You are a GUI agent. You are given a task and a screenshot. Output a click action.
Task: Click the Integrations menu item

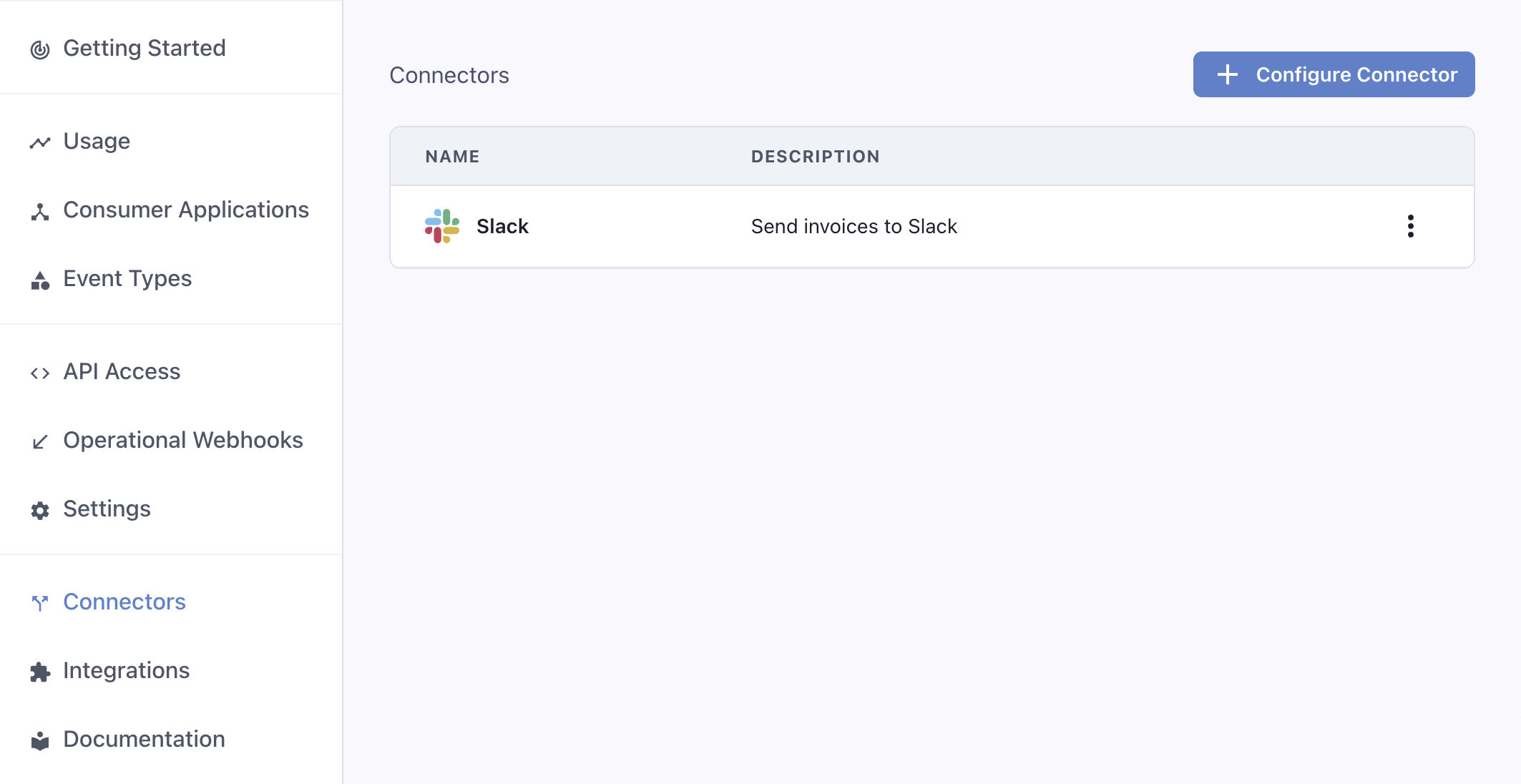click(x=127, y=669)
